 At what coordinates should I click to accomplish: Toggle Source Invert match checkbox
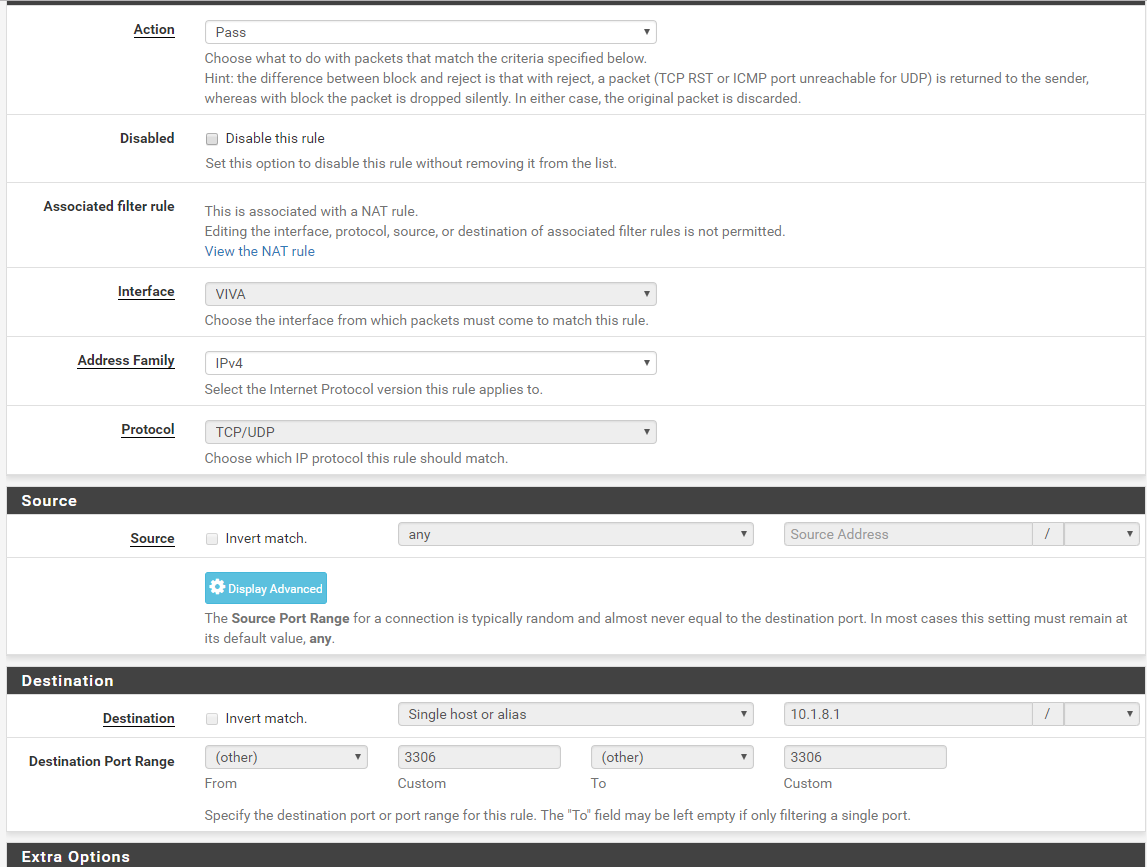[212, 539]
